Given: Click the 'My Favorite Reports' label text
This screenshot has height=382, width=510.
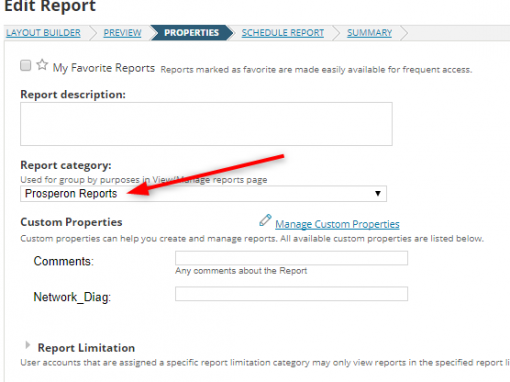Looking at the screenshot, I should [x=104, y=68].
